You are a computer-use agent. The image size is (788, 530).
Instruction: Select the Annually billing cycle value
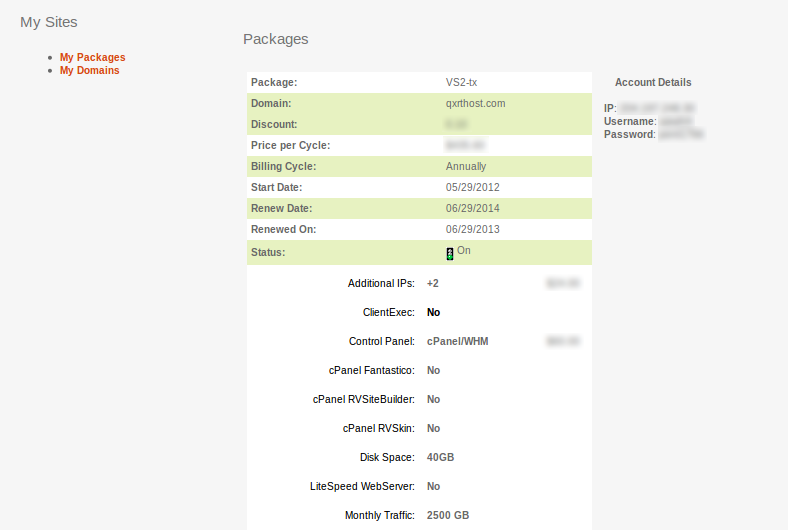466,166
